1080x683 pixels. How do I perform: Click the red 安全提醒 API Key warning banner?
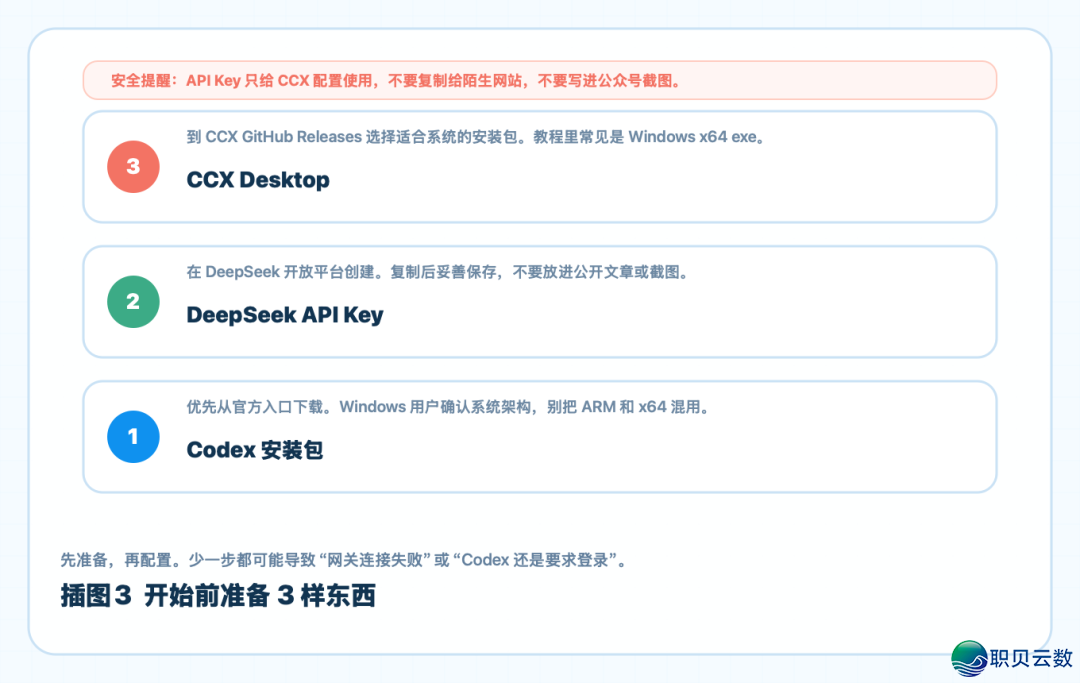(x=539, y=81)
